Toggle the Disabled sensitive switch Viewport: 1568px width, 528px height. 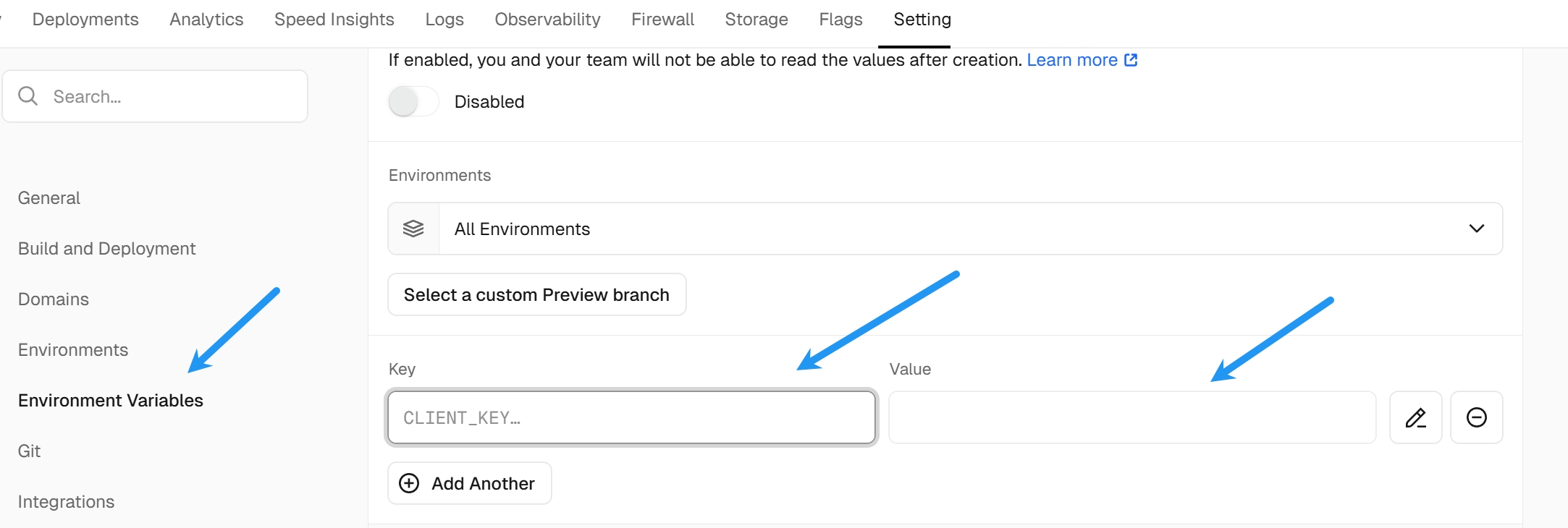pos(413,102)
